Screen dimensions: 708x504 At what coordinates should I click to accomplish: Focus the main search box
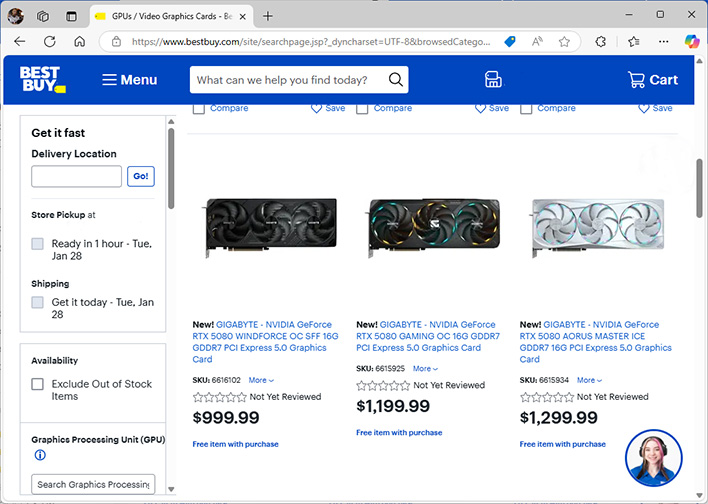pyautogui.click(x=289, y=80)
